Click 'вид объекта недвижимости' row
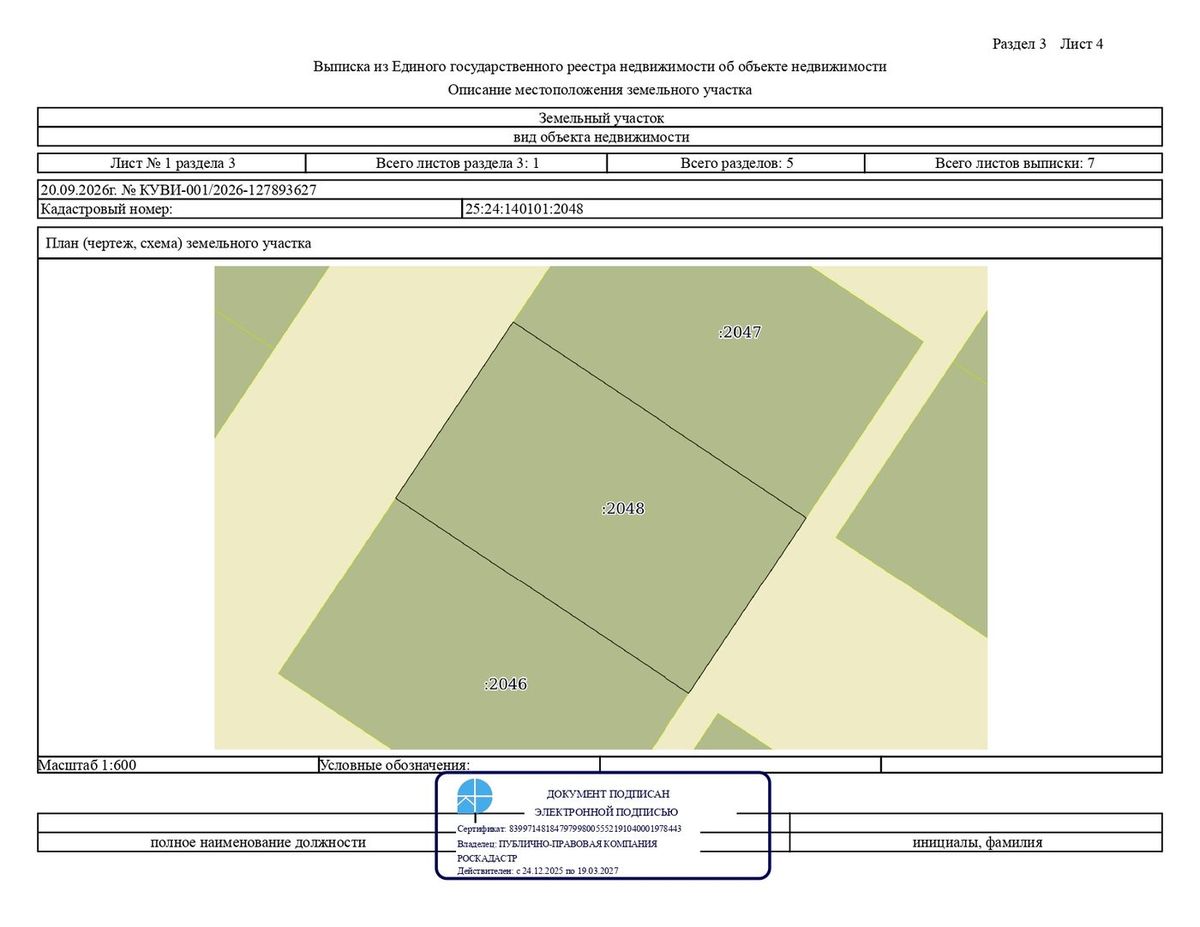The width and height of the screenshot is (1200, 927). [x=600, y=137]
